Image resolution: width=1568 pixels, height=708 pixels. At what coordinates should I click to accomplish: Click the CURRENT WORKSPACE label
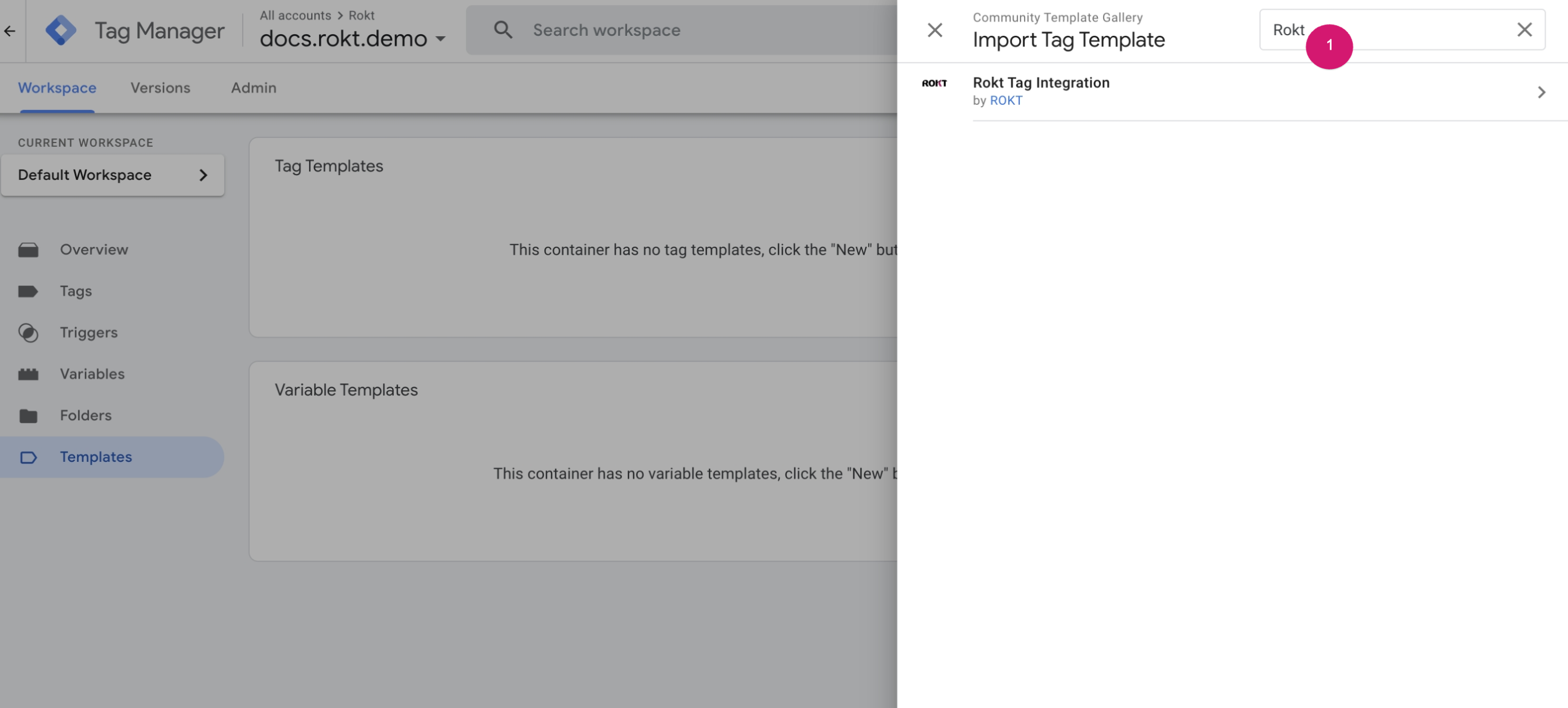click(x=85, y=143)
